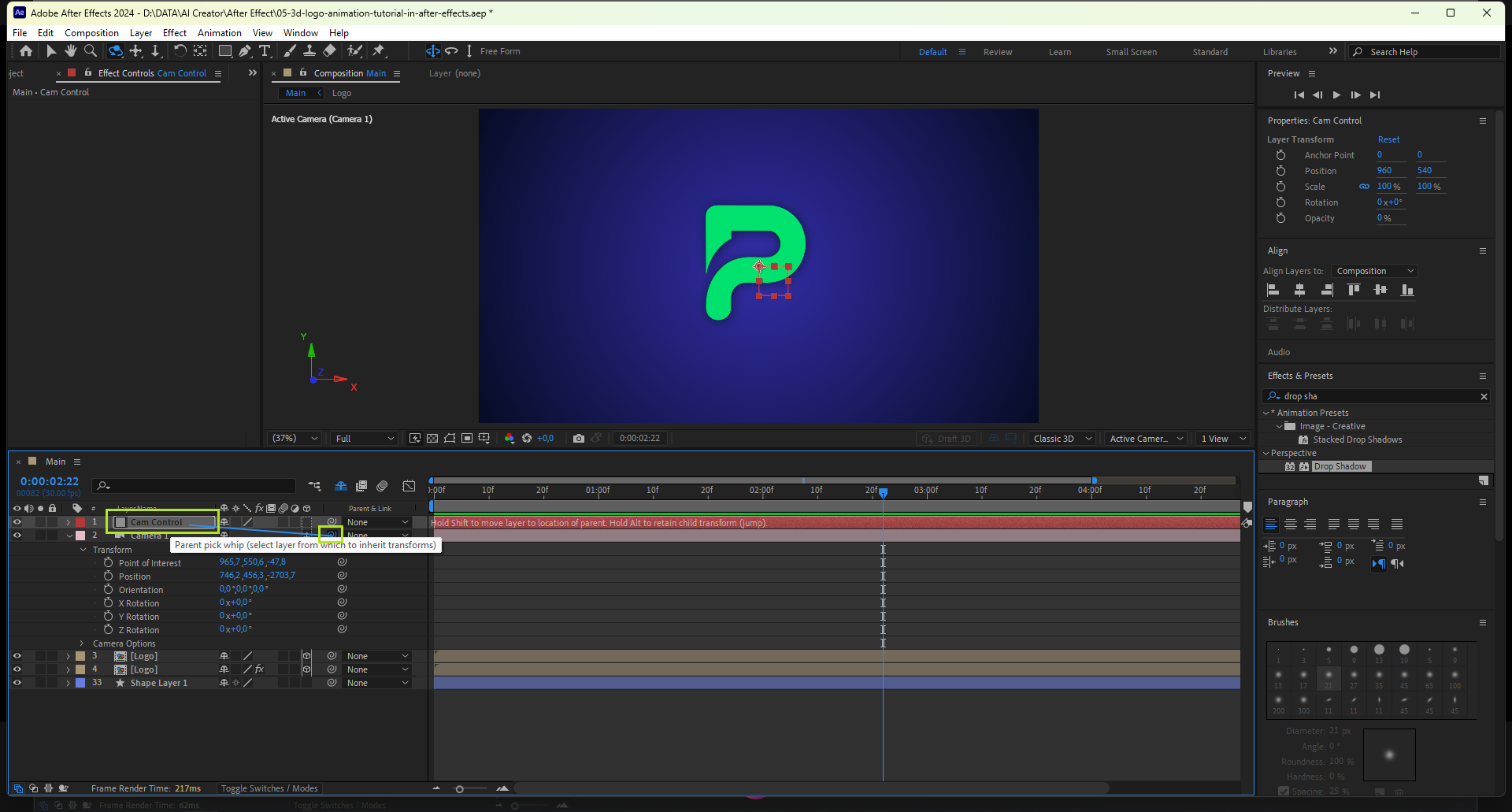Expand the Camera Options group
This screenshot has height=812, width=1512.
82,643
